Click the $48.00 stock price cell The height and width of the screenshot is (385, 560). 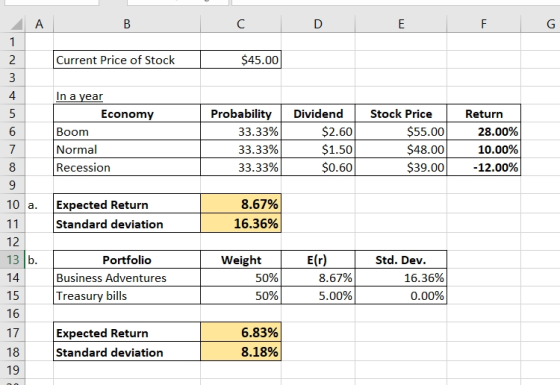(x=401, y=149)
